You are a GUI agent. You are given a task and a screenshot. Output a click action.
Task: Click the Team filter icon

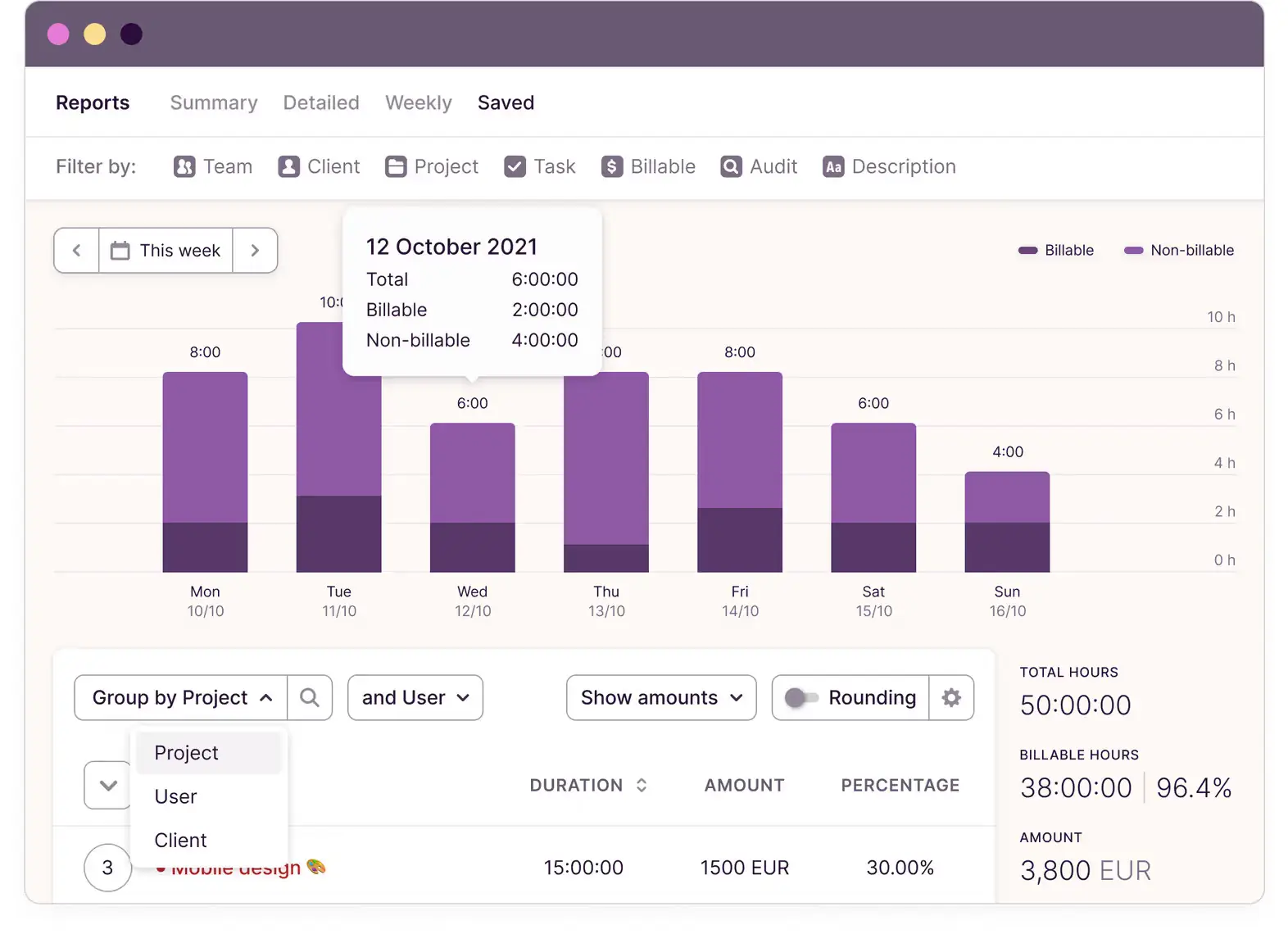click(184, 167)
